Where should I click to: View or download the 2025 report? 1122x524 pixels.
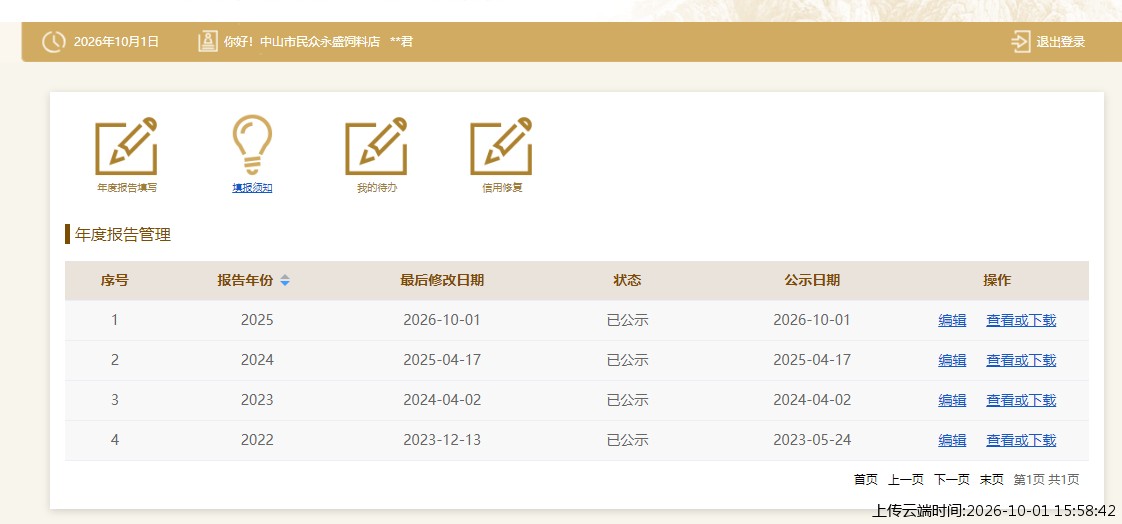click(x=1021, y=321)
